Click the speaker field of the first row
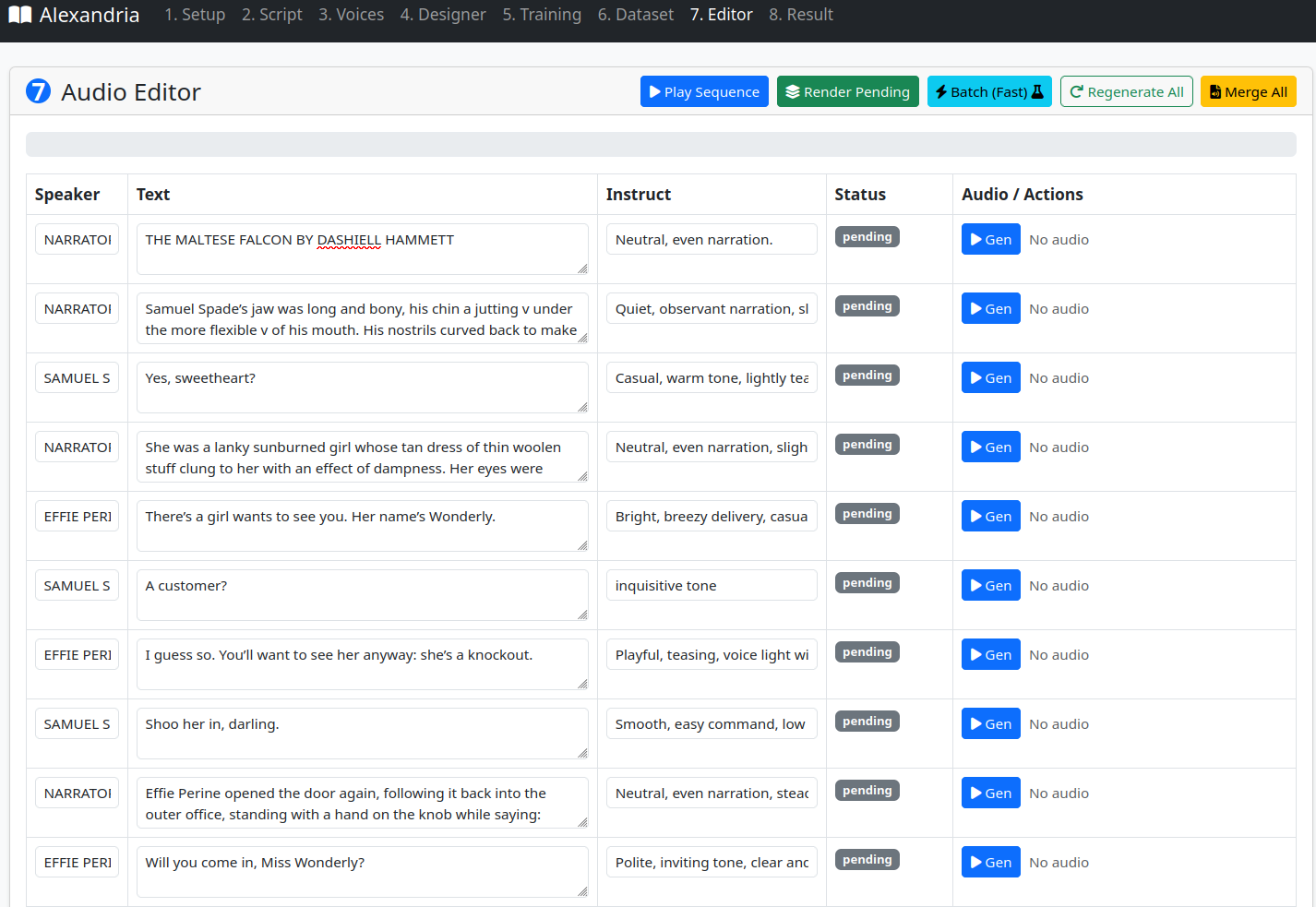 pos(77,239)
